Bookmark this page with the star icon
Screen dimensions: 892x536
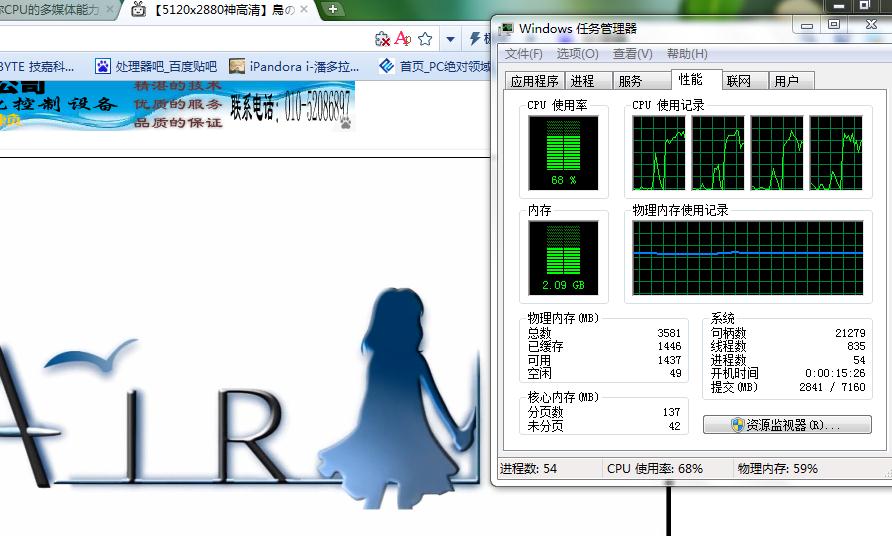point(425,39)
